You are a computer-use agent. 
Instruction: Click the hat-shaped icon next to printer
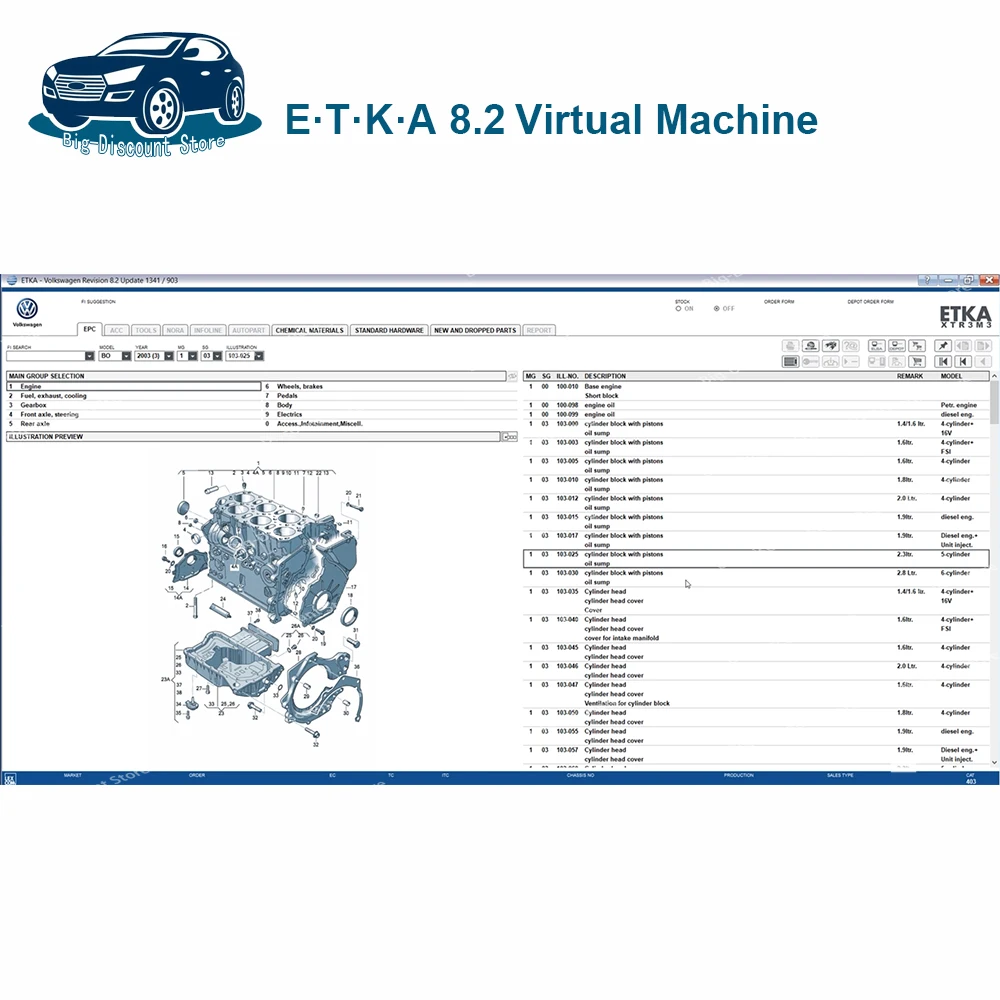[811, 346]
